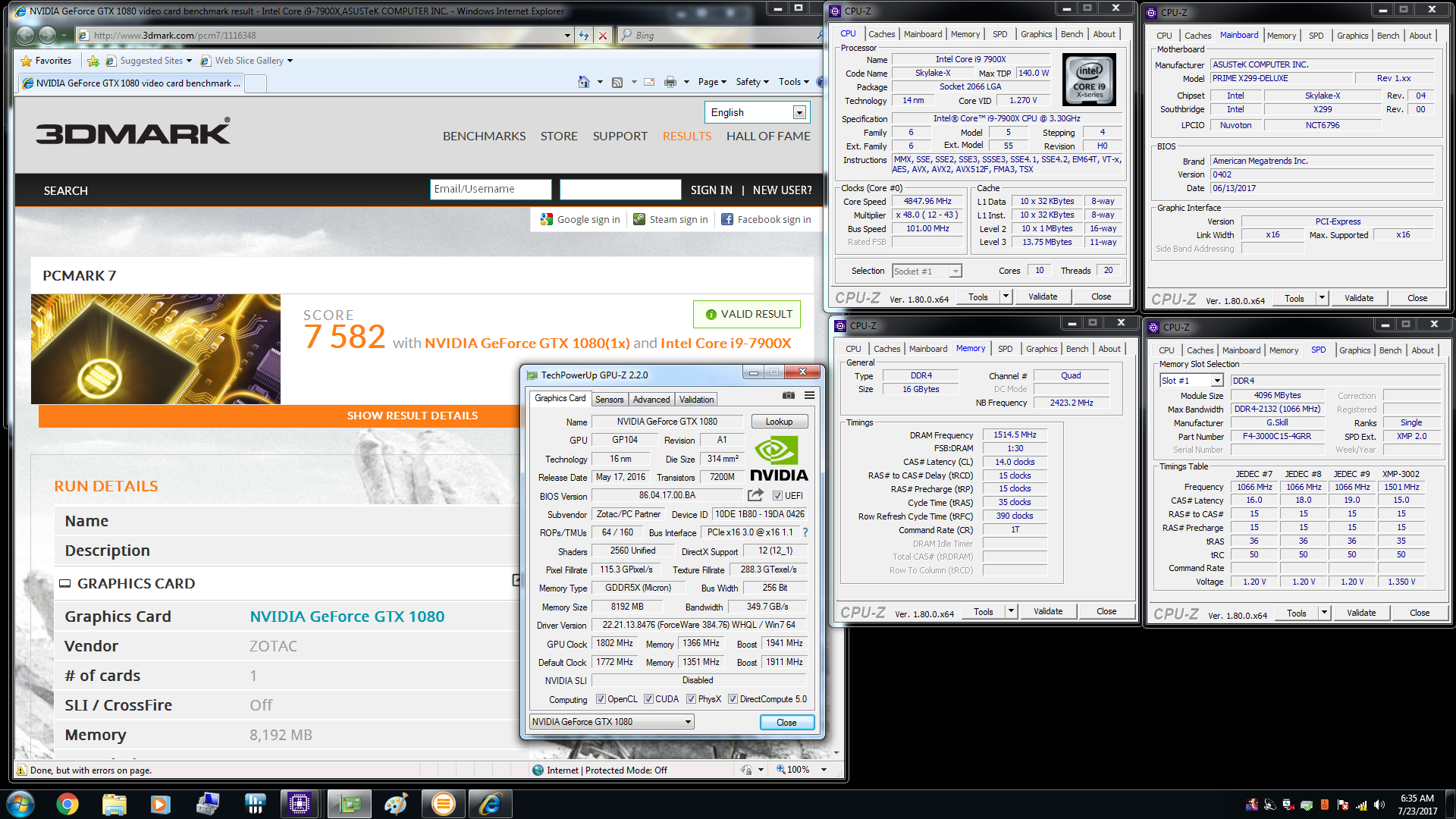Click SIGN IN on 3DMark page
1456x819 pixels.
click(711, 190)
